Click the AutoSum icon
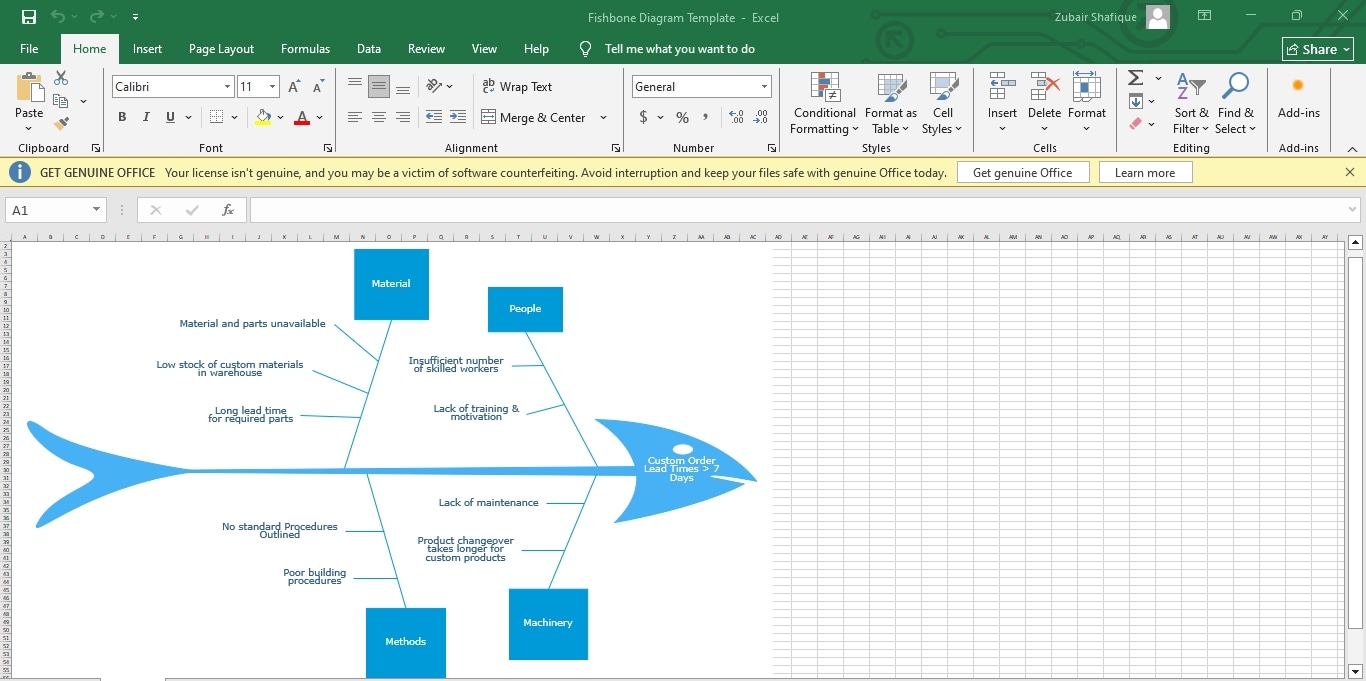The height and width of the screenshot is (681, 1366). pos(1136,78)
